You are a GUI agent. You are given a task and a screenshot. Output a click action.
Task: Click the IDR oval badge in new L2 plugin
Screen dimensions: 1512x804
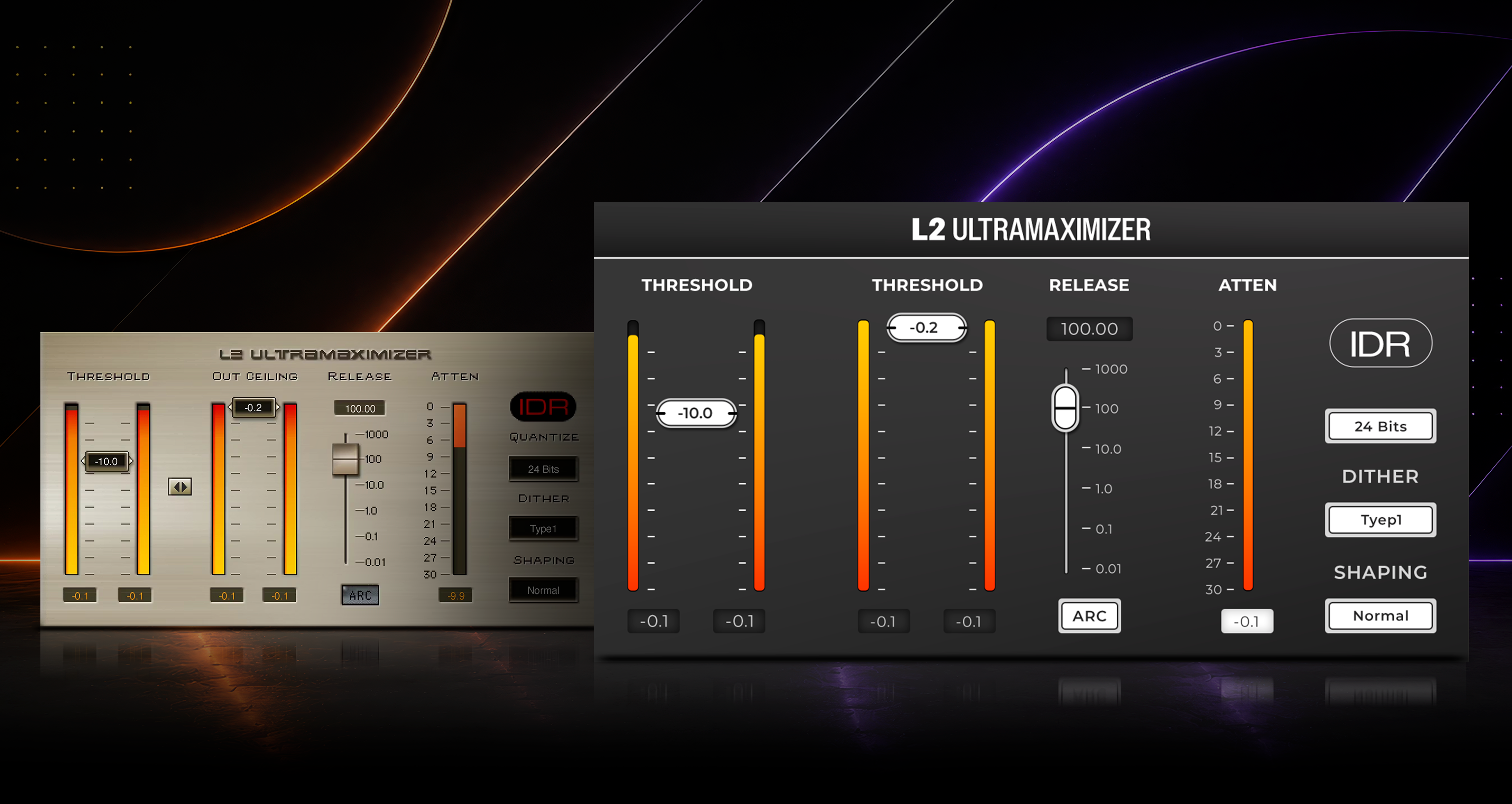(x=1380, y=343)
